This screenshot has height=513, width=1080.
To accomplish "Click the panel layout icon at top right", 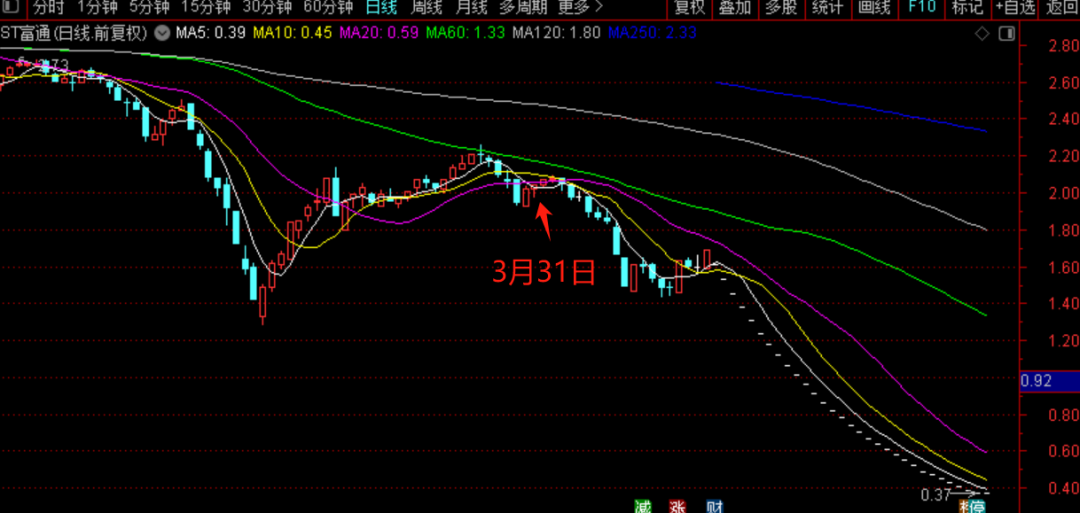I will point(1008,33).
